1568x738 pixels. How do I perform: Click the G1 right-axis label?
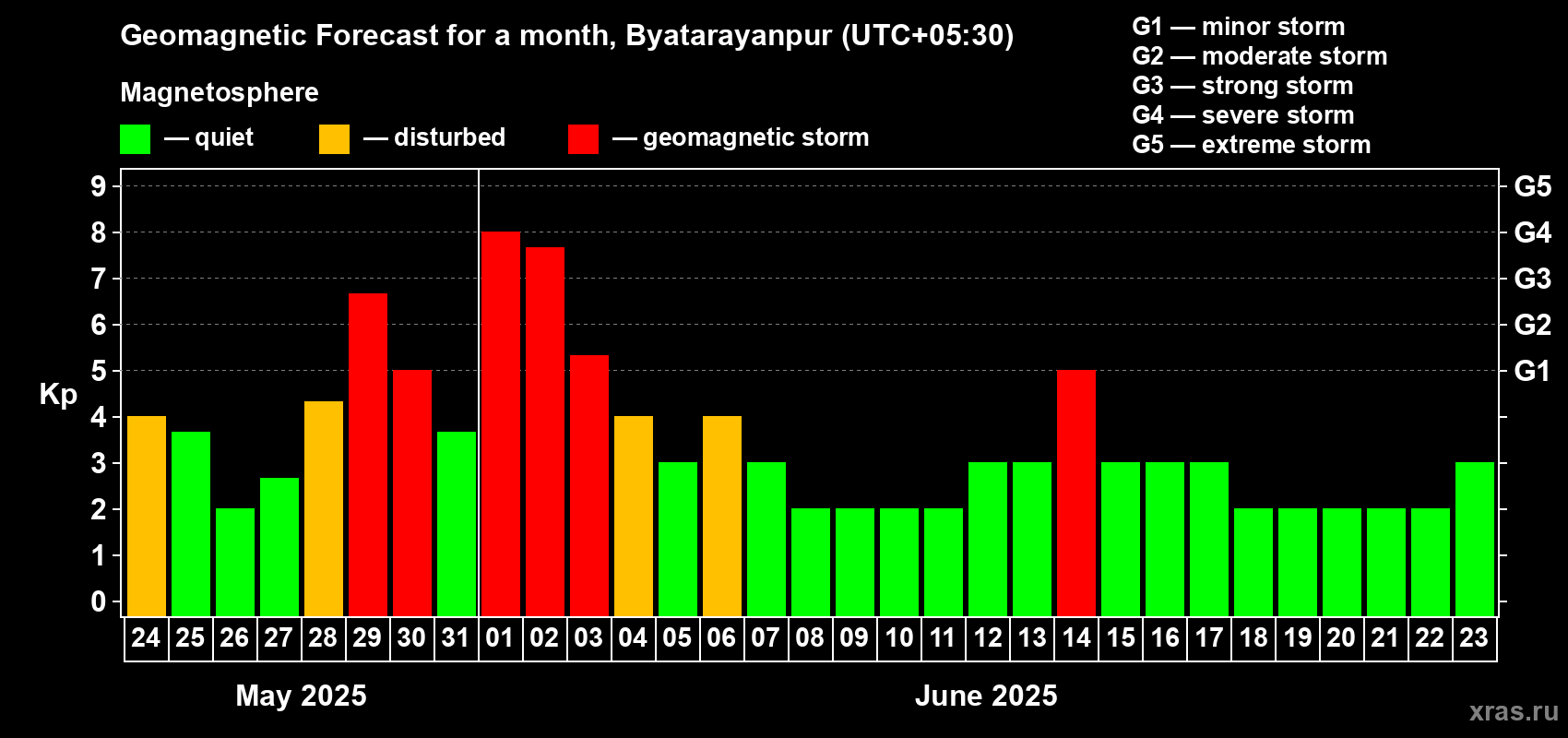pyautogui.click(x=1532, y=371)
